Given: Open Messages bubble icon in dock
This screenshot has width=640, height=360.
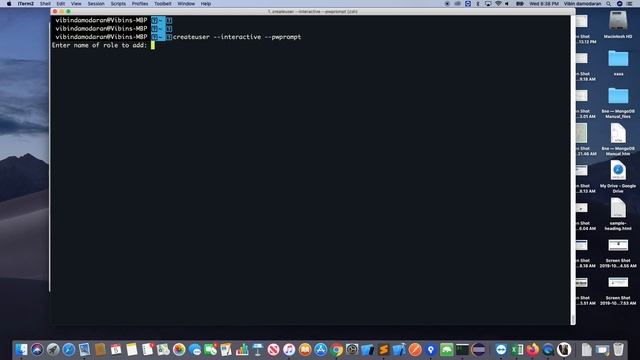Looking at the screenshot, I should click(x=195, y=349).
